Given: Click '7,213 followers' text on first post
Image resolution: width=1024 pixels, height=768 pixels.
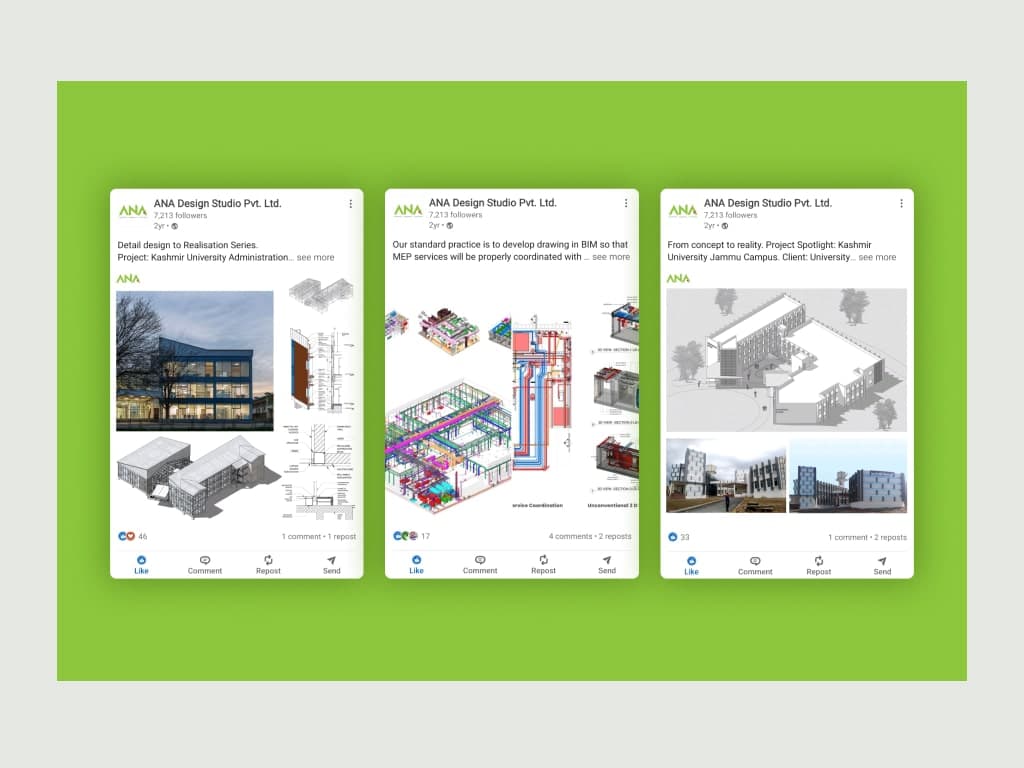Looking at the screenshot, I should [x=180, y=216].
